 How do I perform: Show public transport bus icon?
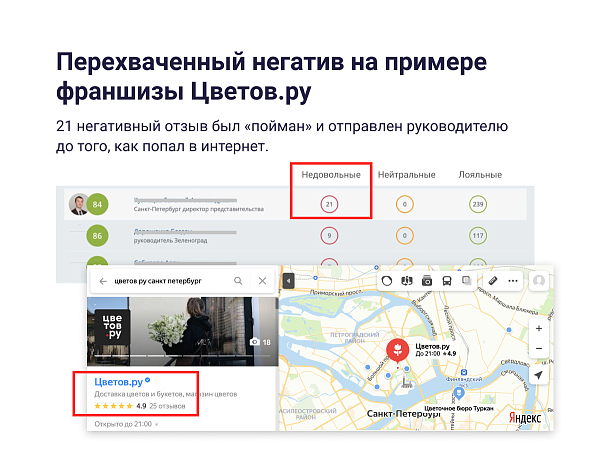pyautogui.click(x=447, y=281)
